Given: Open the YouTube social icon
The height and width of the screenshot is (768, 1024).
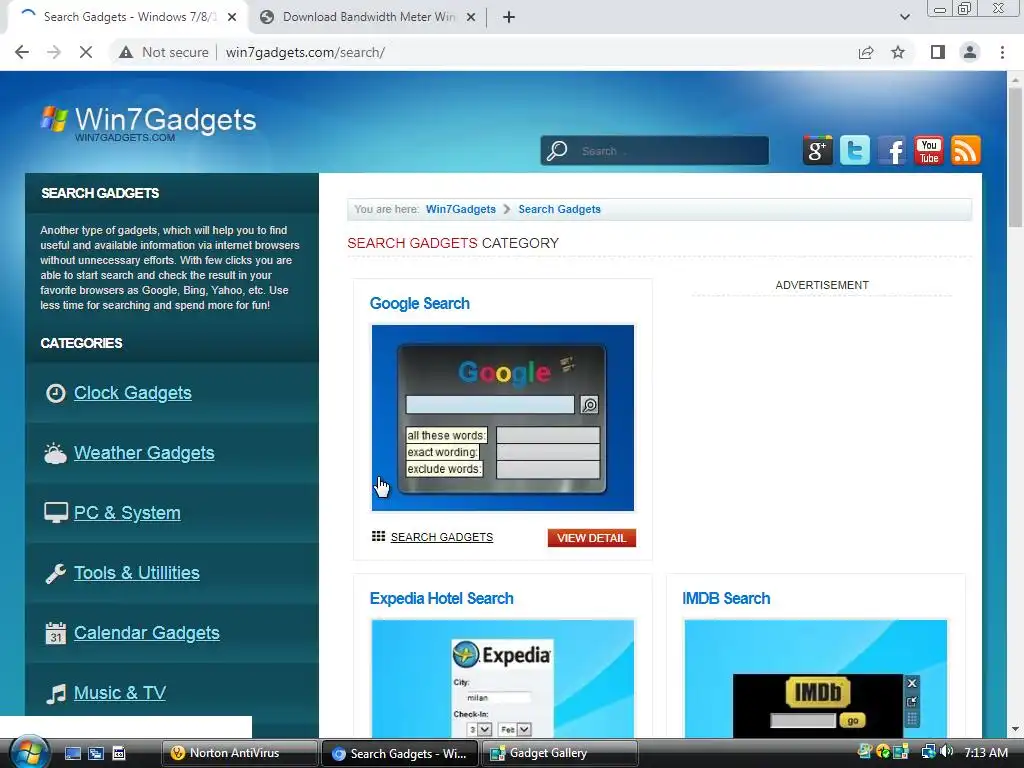Looking at the screenshot, I should [x=929, y=150].
